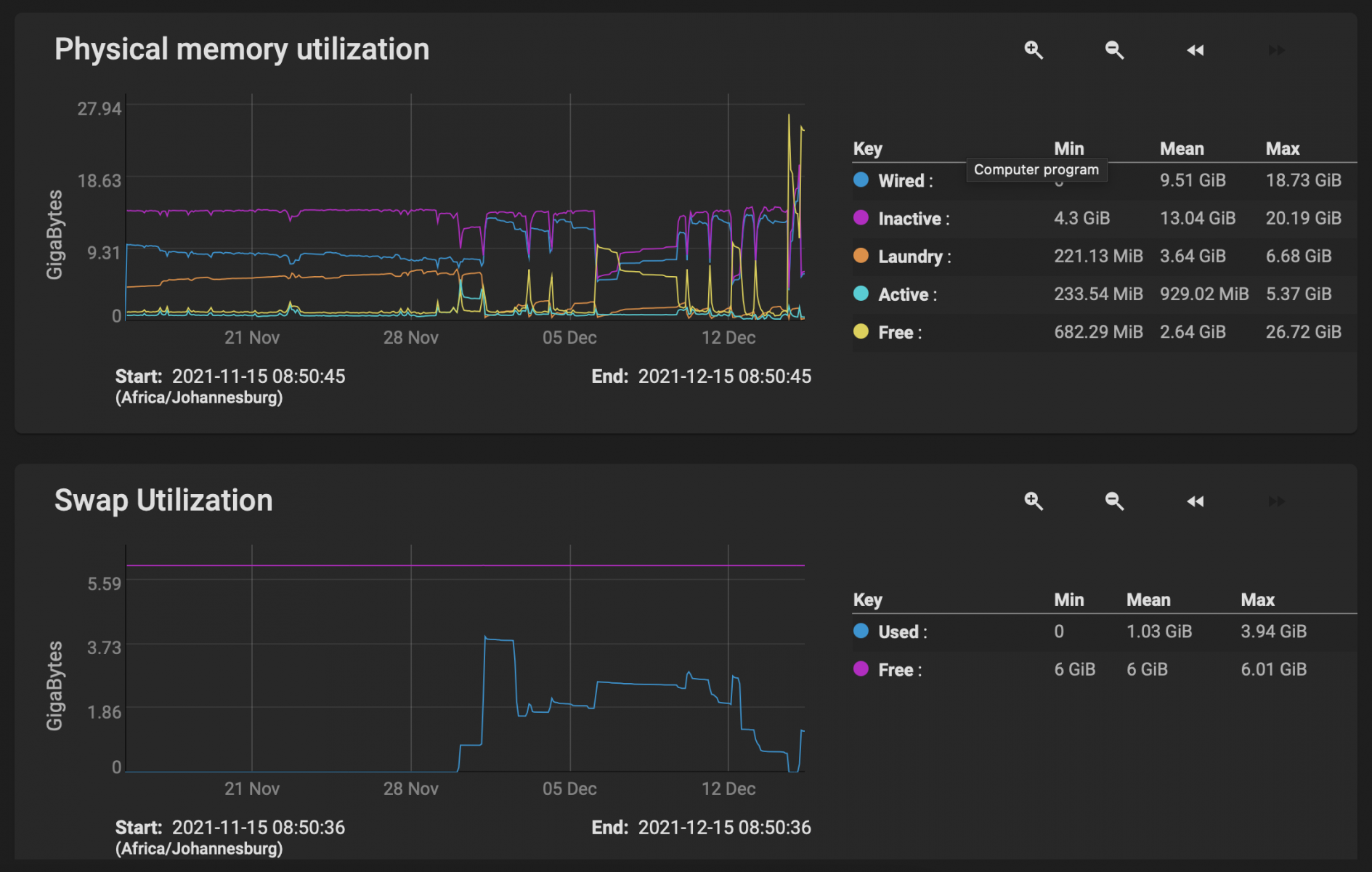Click the 28 Nov marker on memory chart
The height and width of the screenshot is (872, 1372).
point(410,338)
